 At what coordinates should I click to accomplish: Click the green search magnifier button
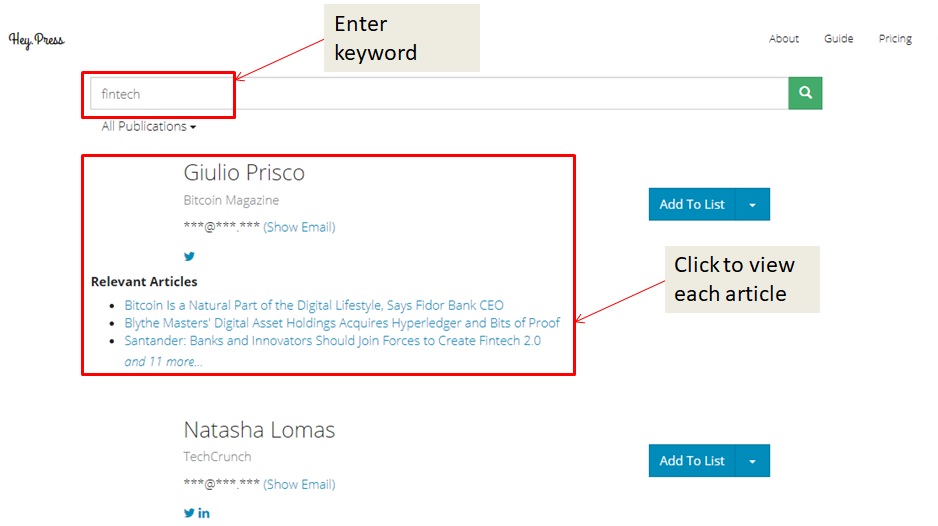[805, 94]
